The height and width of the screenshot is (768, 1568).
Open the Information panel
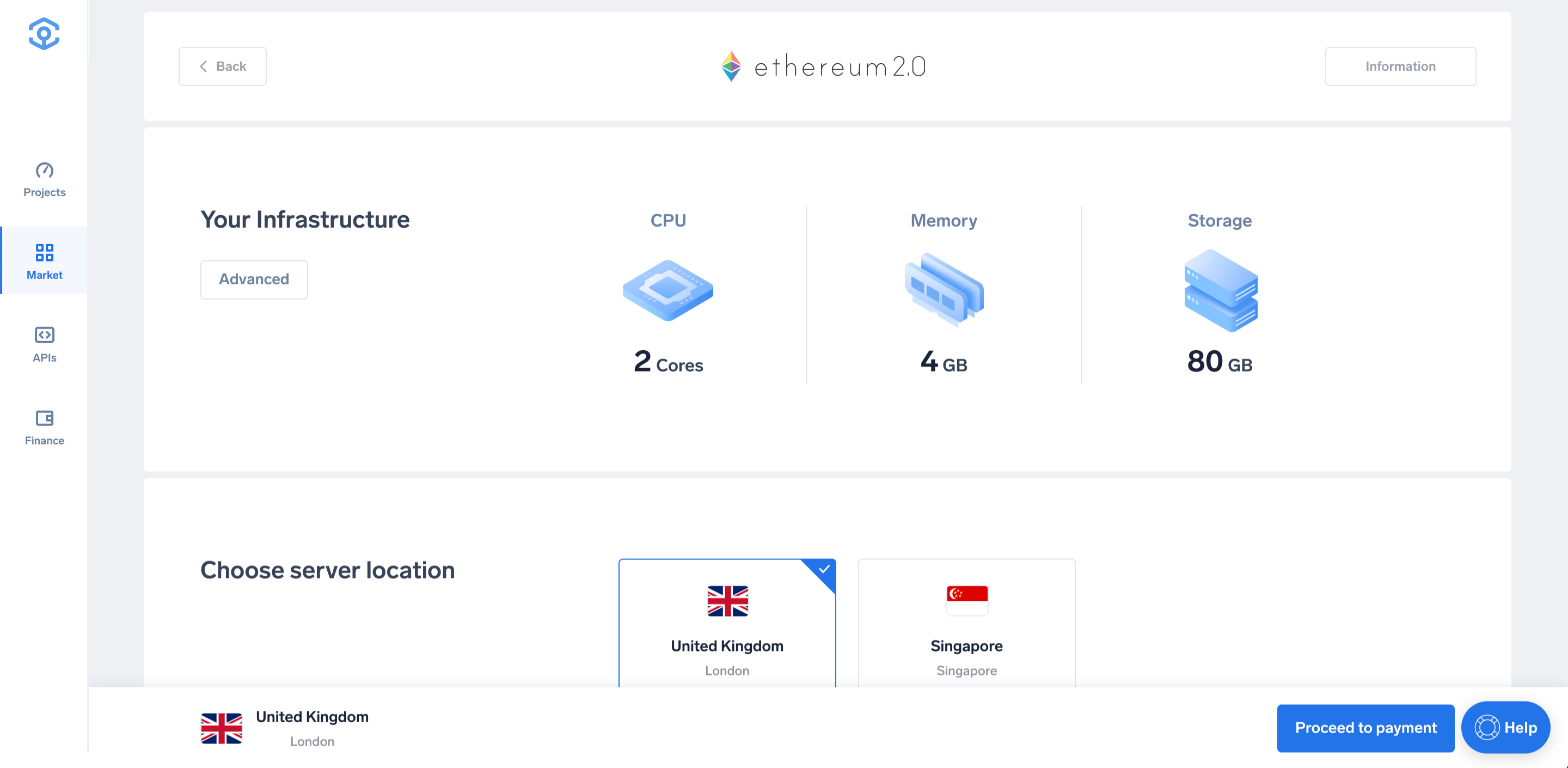point(1400,66)
